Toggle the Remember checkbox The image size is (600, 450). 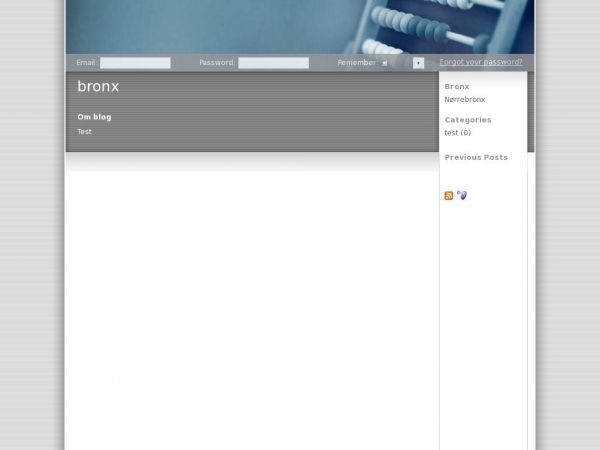tap(384, 63)
